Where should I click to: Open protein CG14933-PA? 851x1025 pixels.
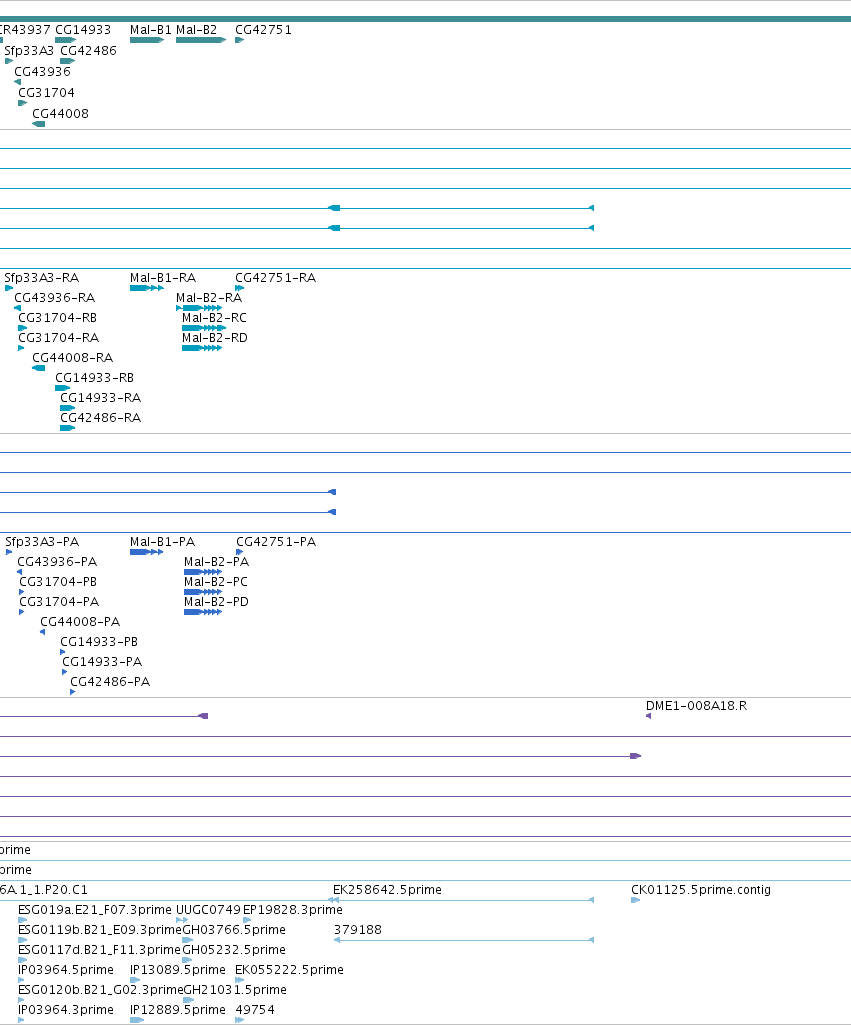pos(102,662)
